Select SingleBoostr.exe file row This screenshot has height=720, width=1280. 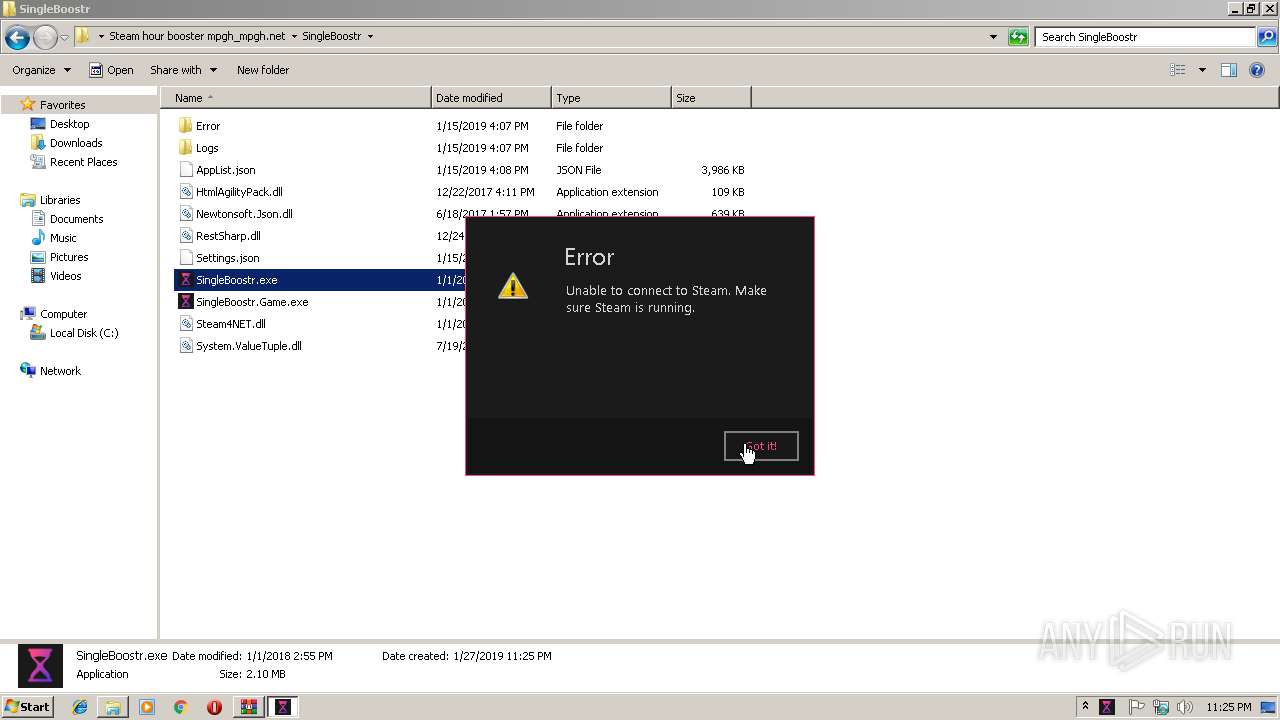320,280
